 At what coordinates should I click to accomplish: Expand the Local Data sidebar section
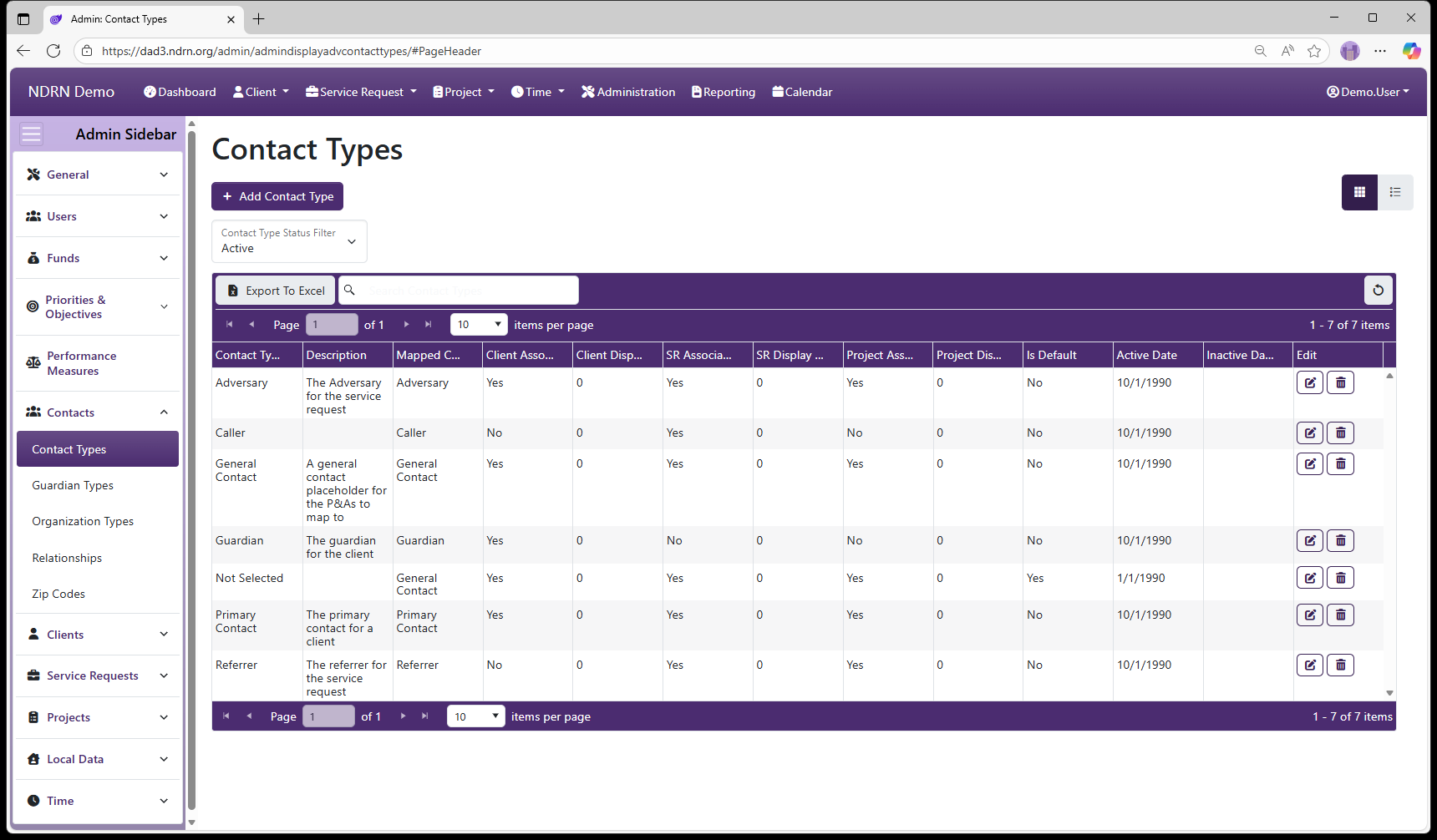coord(98,759)
